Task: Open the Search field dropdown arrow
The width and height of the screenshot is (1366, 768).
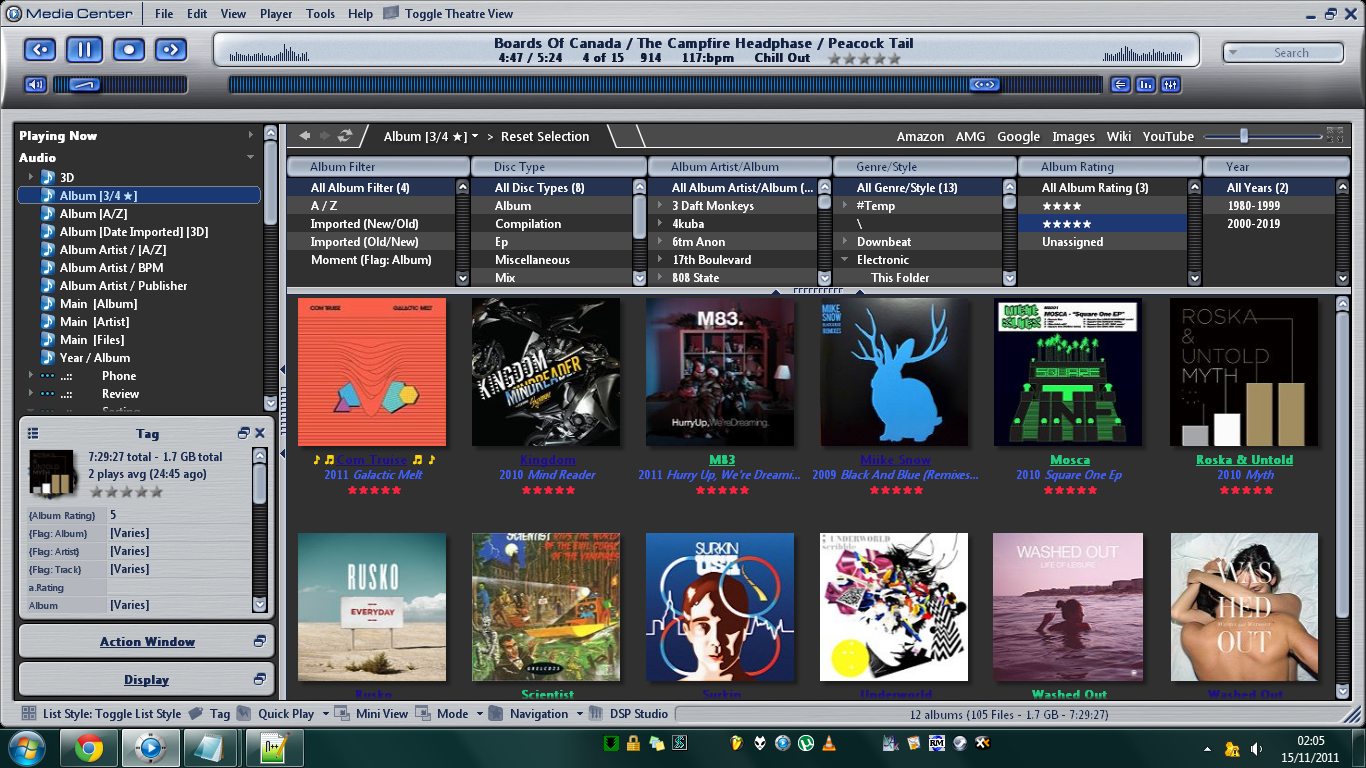Action: tap(1233, 53)
